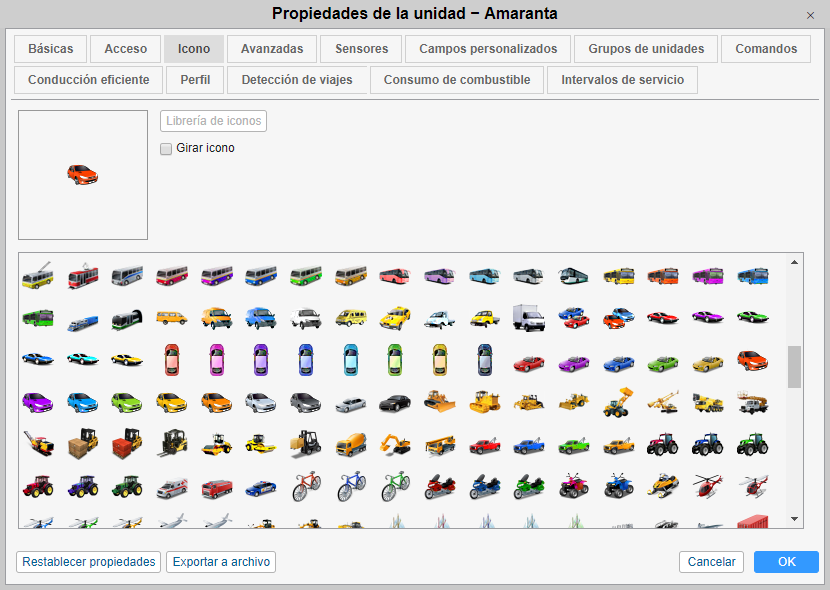830x590 pixels.
Task: Select the yellow snowmobile icon
Action: point(663,485)
